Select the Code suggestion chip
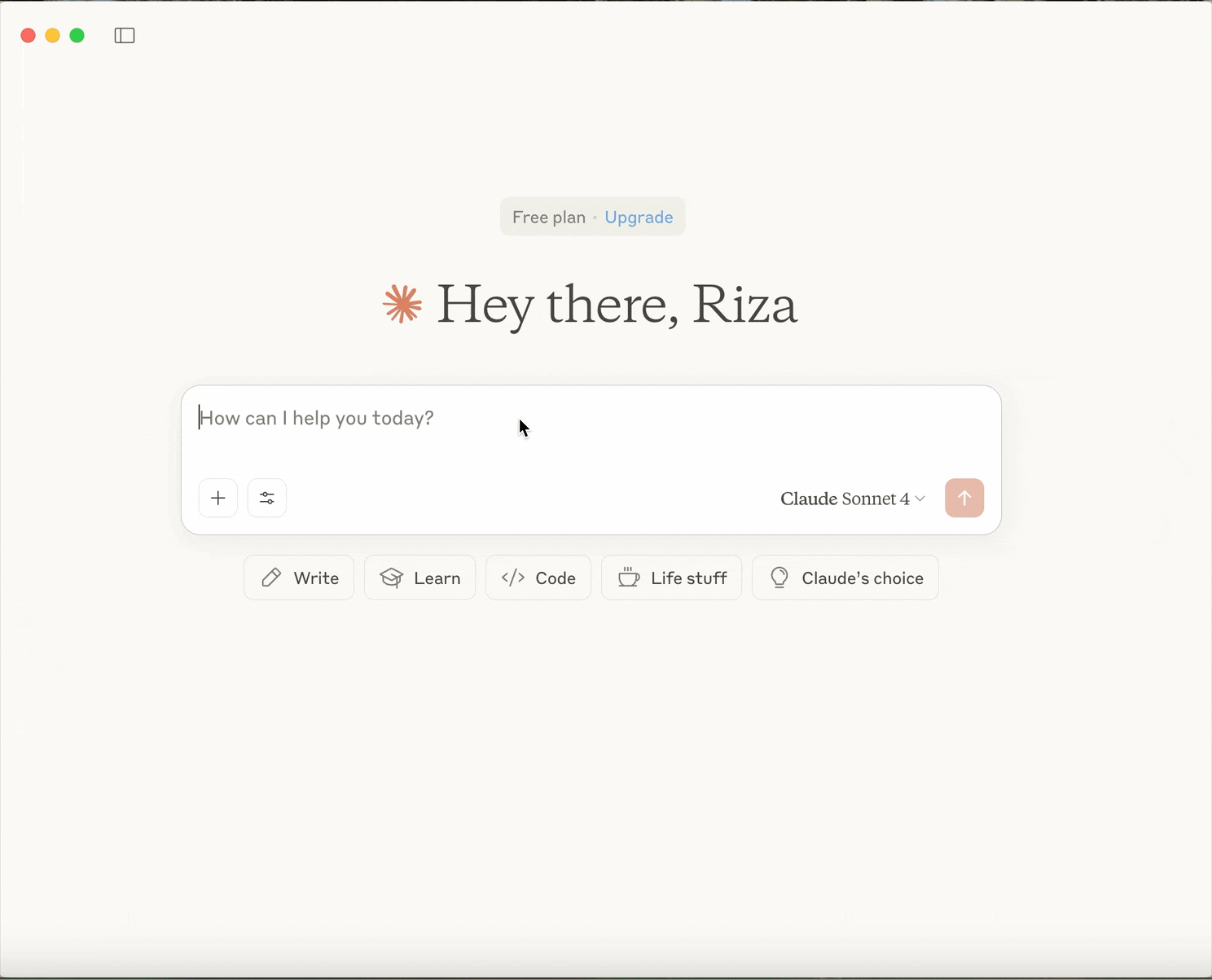This screenshot has width=1212, height=980. (538, 578)
